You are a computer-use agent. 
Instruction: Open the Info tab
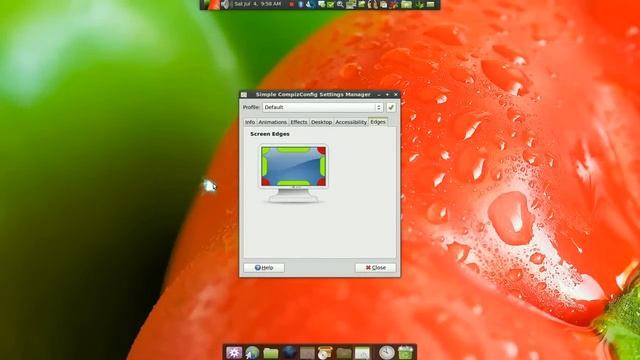tap(250, 122)
